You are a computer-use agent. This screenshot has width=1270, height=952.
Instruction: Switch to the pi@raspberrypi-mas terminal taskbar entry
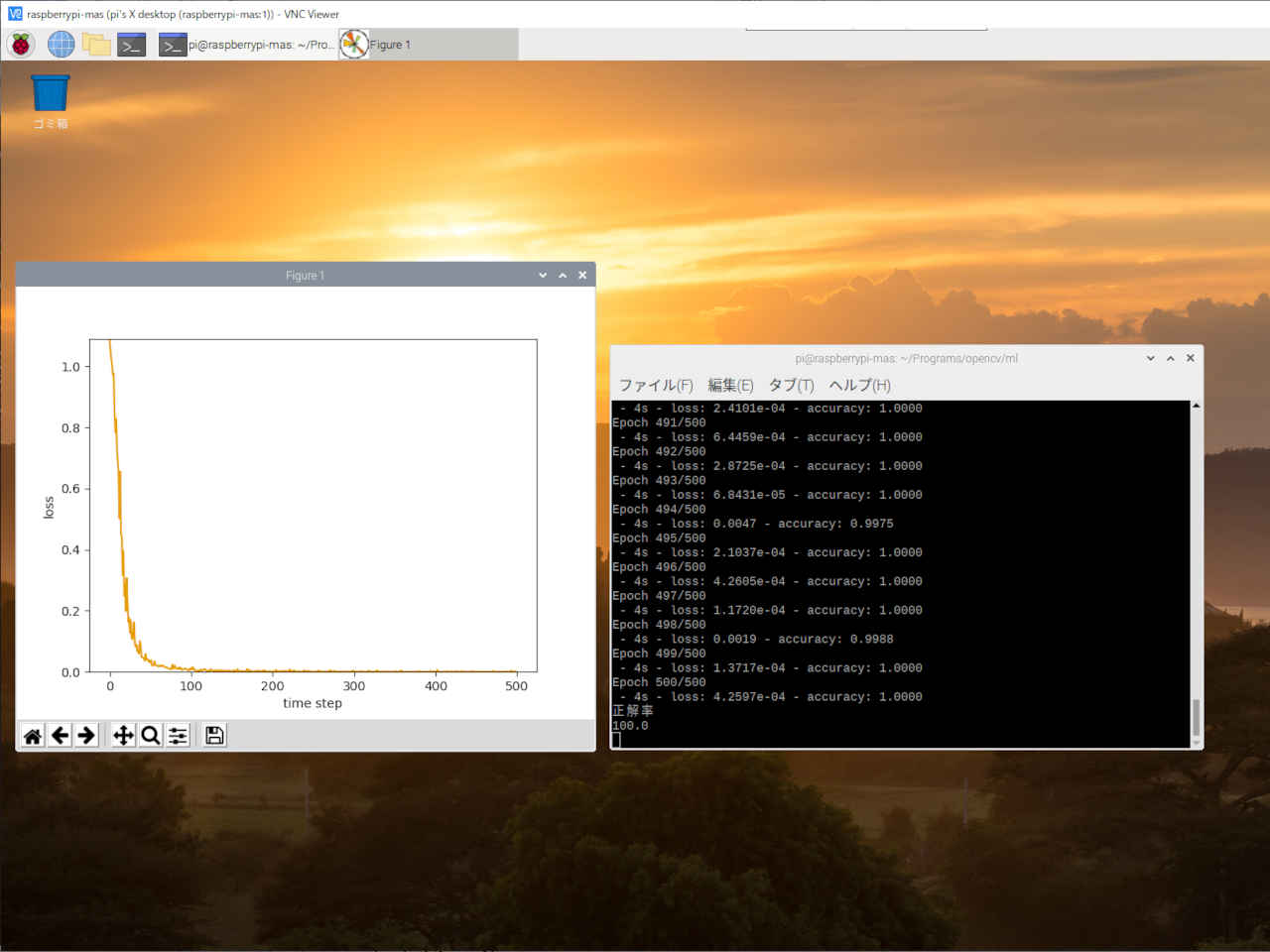pyautogui.click(x=247, y=45)
